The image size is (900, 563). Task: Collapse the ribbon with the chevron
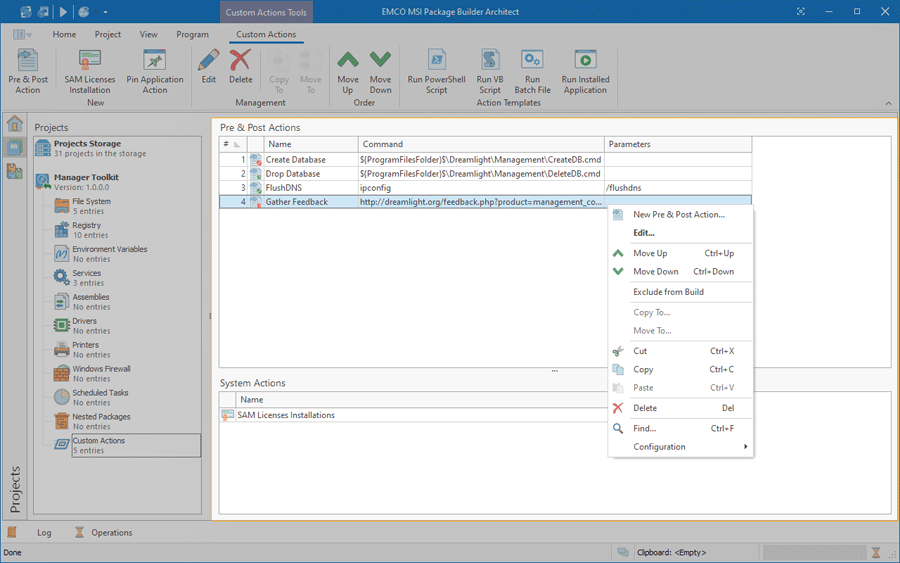(x=889, y=103)
